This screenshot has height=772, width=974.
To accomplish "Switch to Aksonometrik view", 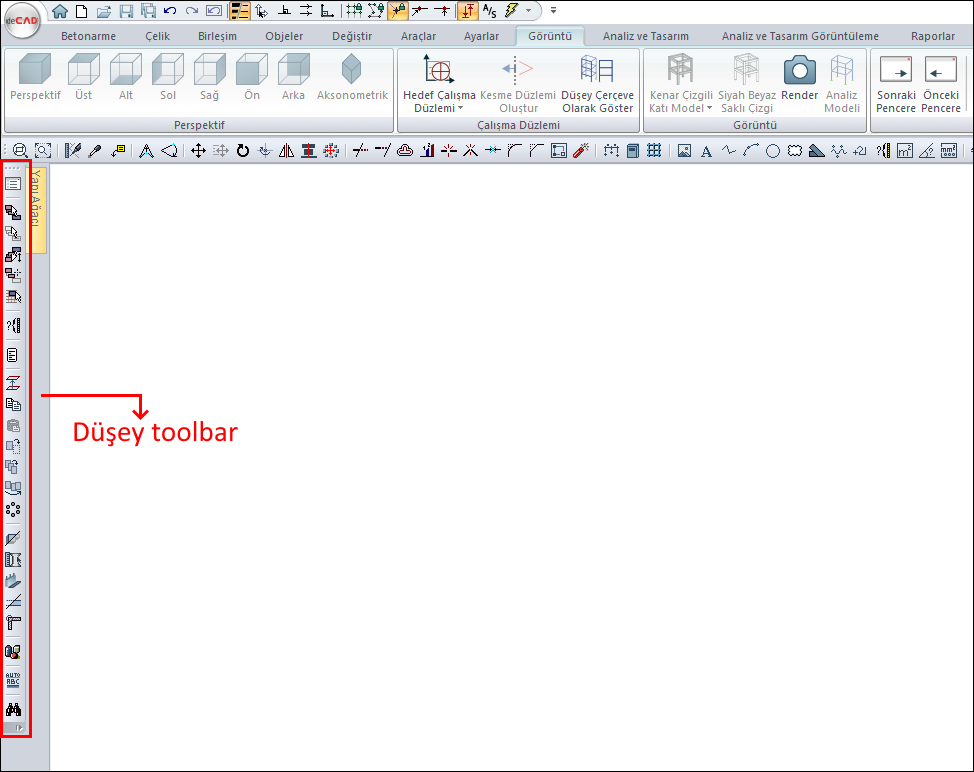I will pos(352,77).
